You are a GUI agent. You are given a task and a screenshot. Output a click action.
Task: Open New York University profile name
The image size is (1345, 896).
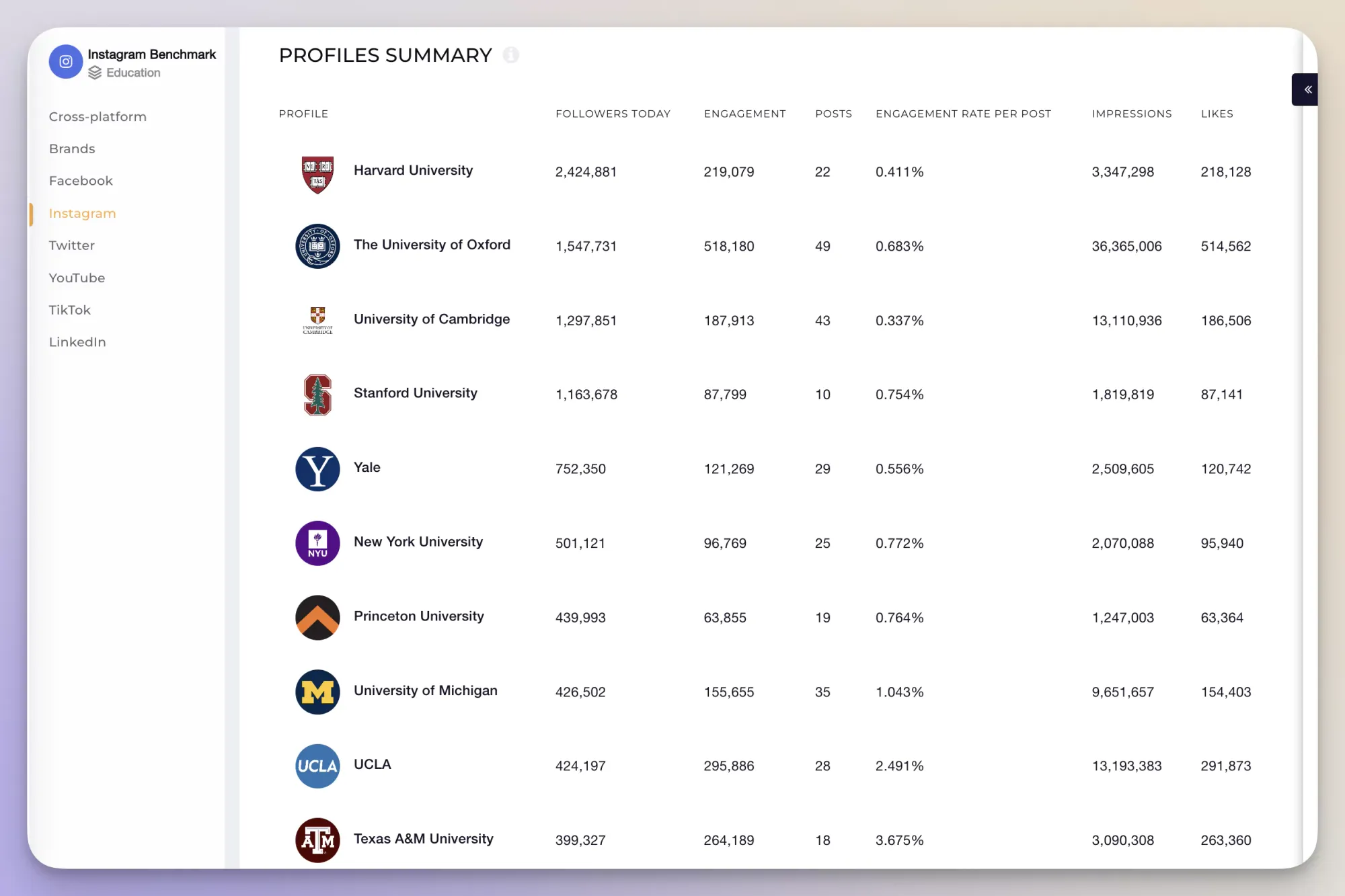point(418,542)
